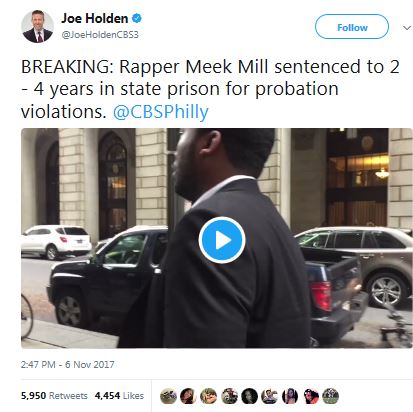Click the blue verified badge

pyautogui.click(x=137, y=18)
